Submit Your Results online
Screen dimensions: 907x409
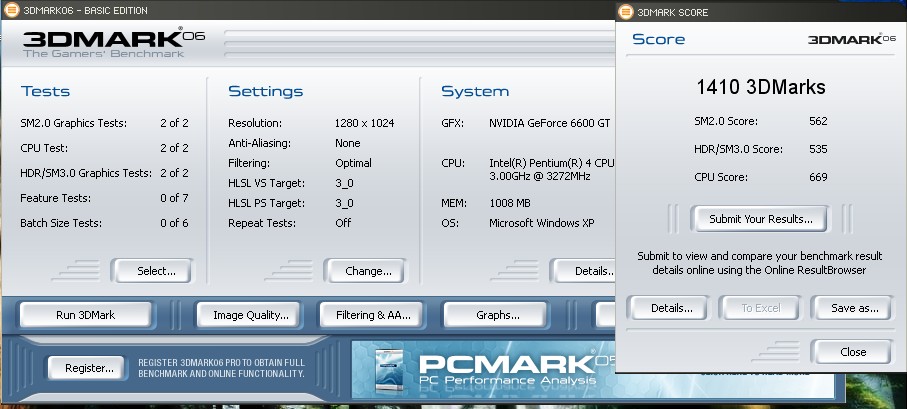758,219
